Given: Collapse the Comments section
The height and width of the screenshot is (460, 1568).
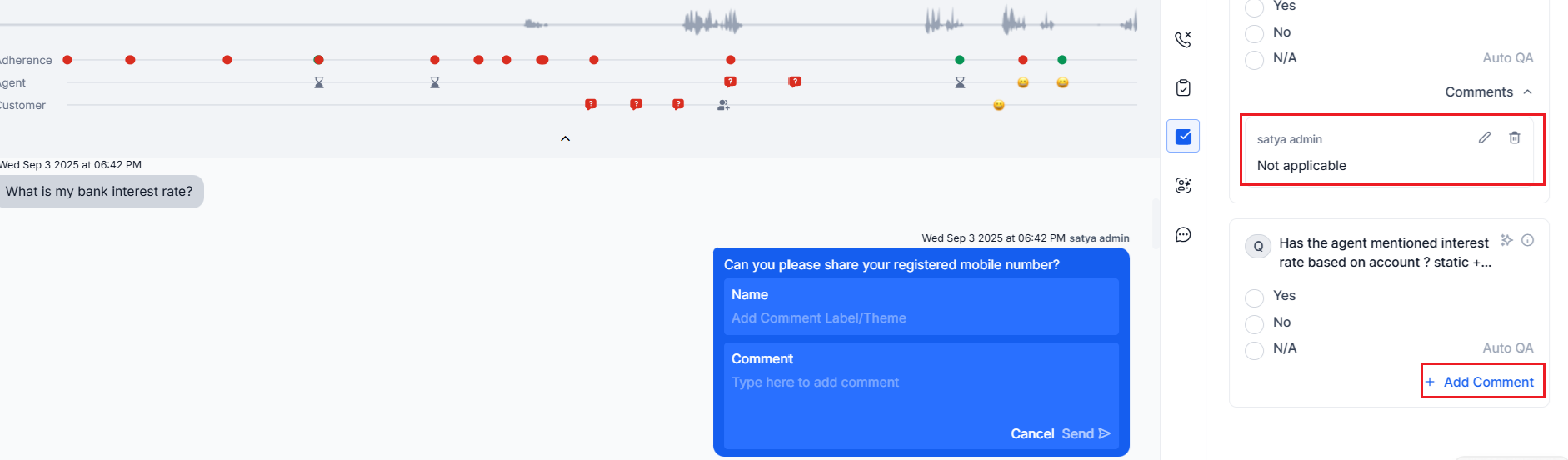Looking at the screenshot, I should click(x=1527, y=92).
